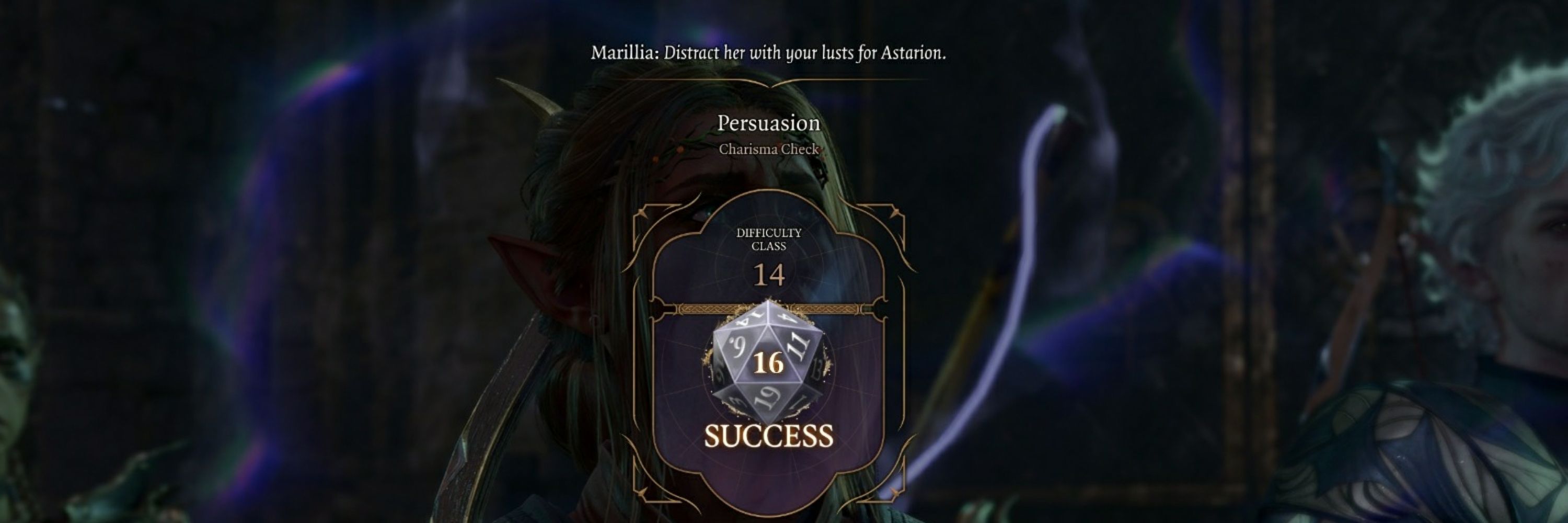Click the golden roll result 16
The image size is (1568, 523).
pos(768,363)
